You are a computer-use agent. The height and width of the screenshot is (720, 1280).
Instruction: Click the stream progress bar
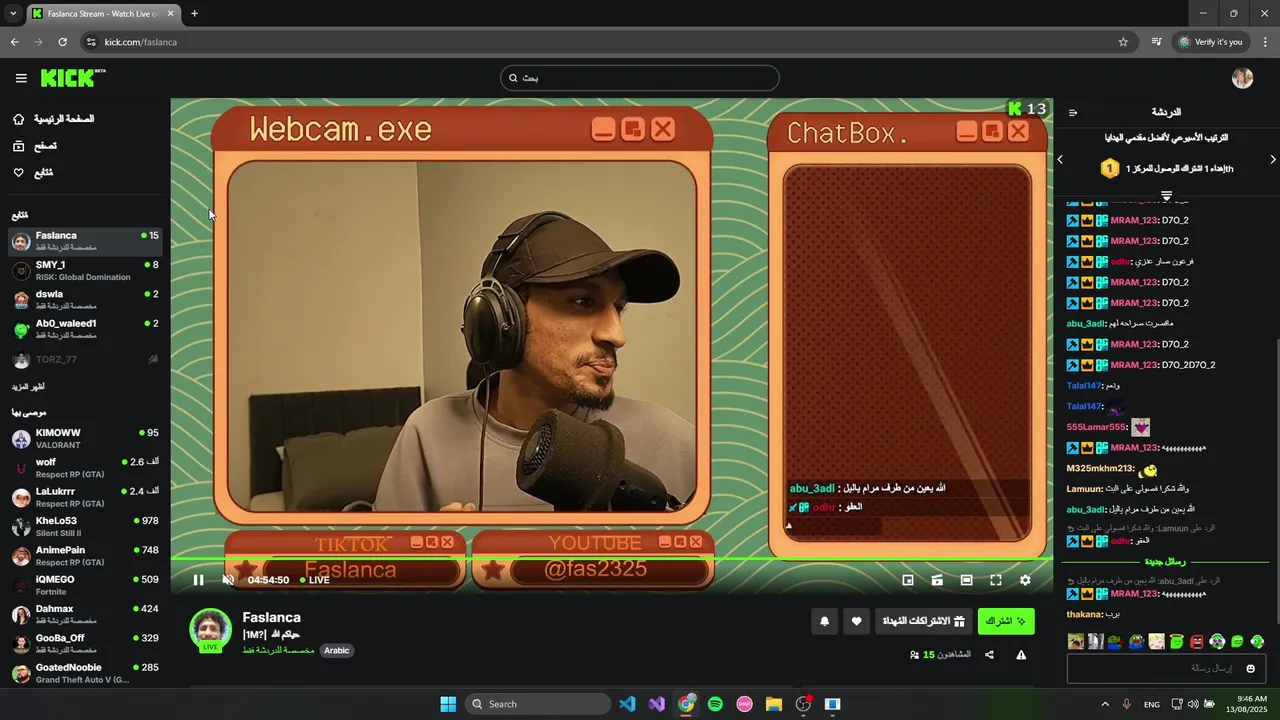point(610,559)
